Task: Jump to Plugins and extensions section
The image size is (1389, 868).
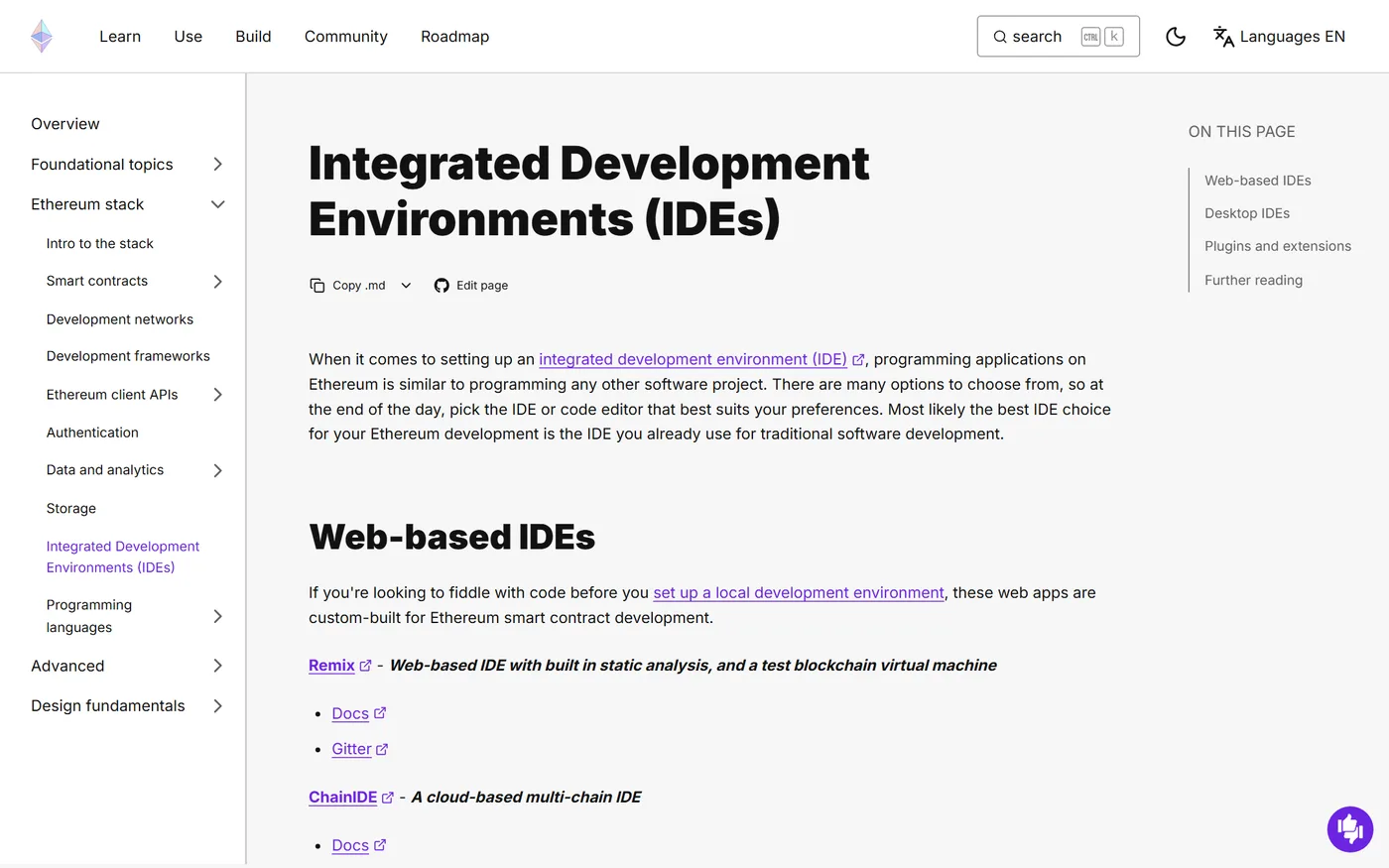Action: (1278, 246)
